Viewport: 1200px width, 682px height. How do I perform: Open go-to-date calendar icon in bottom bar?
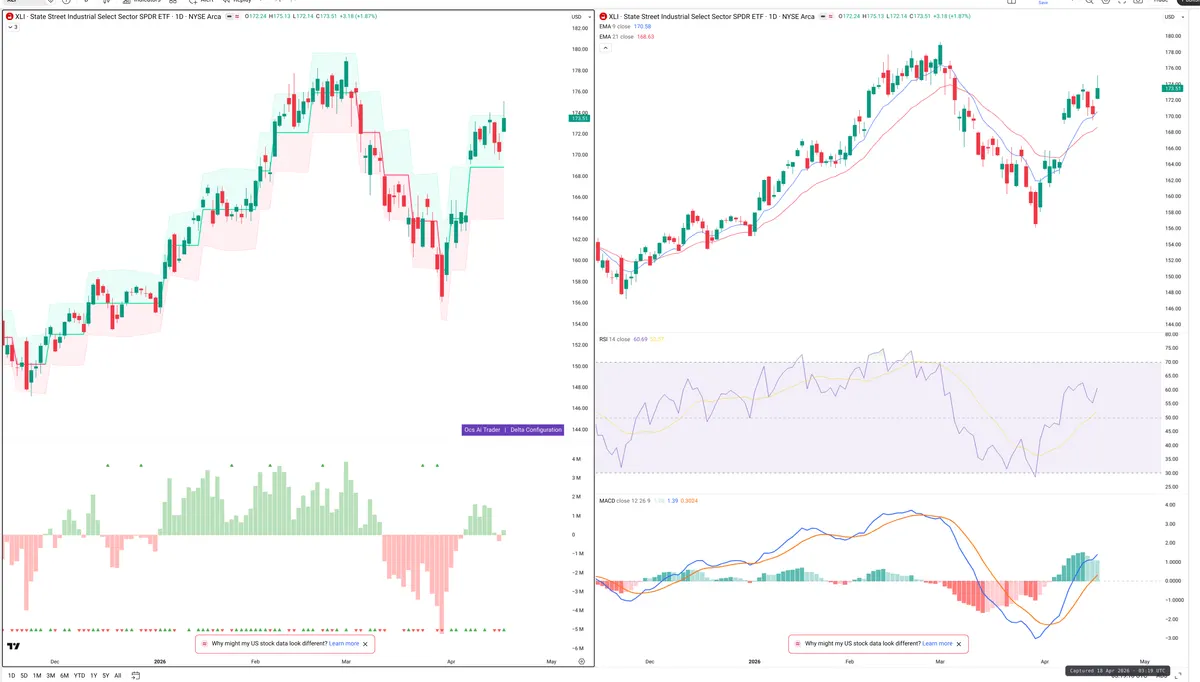pos(135,676)
